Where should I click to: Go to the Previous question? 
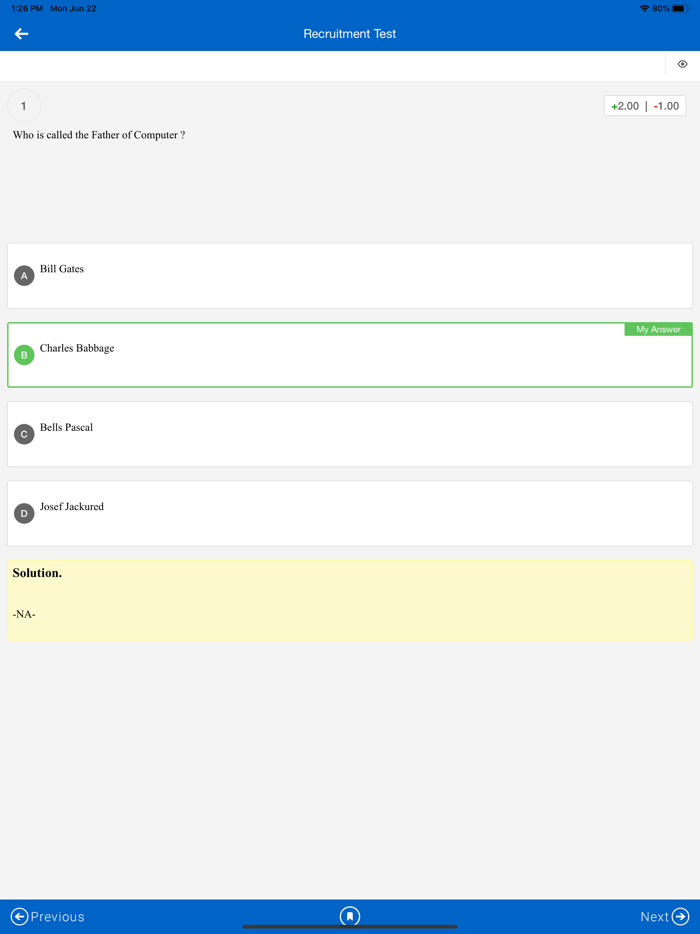click(48, 916)
